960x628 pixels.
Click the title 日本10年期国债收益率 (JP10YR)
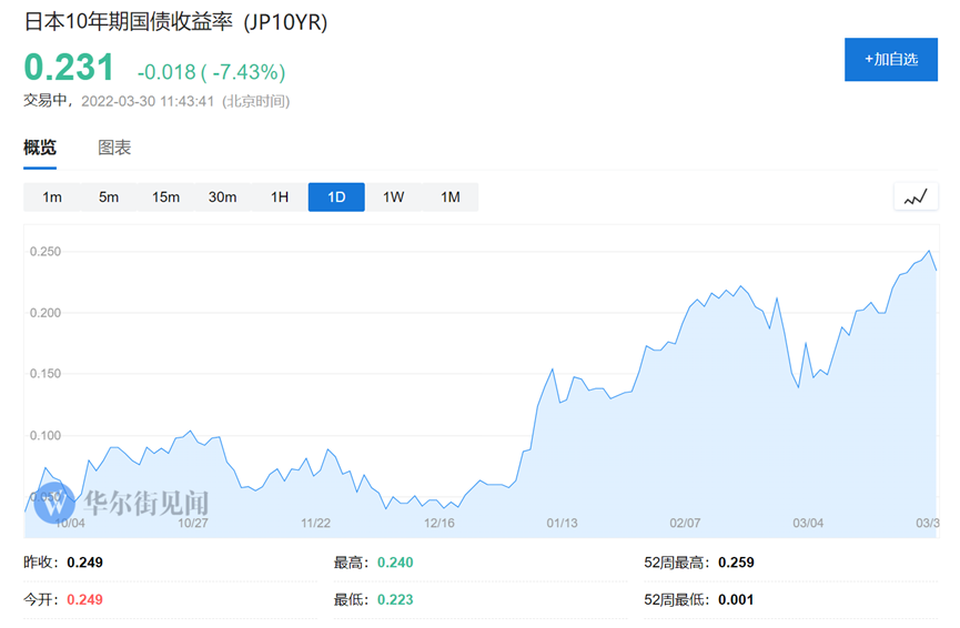175,22
